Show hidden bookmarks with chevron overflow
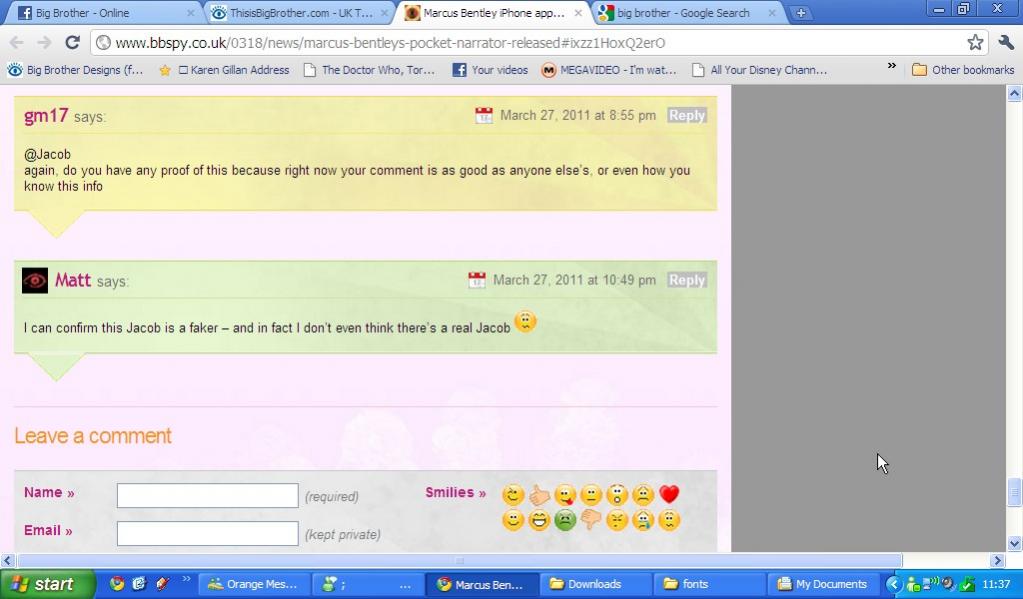Screen dimensions: 1023x599 click(891, 67)
